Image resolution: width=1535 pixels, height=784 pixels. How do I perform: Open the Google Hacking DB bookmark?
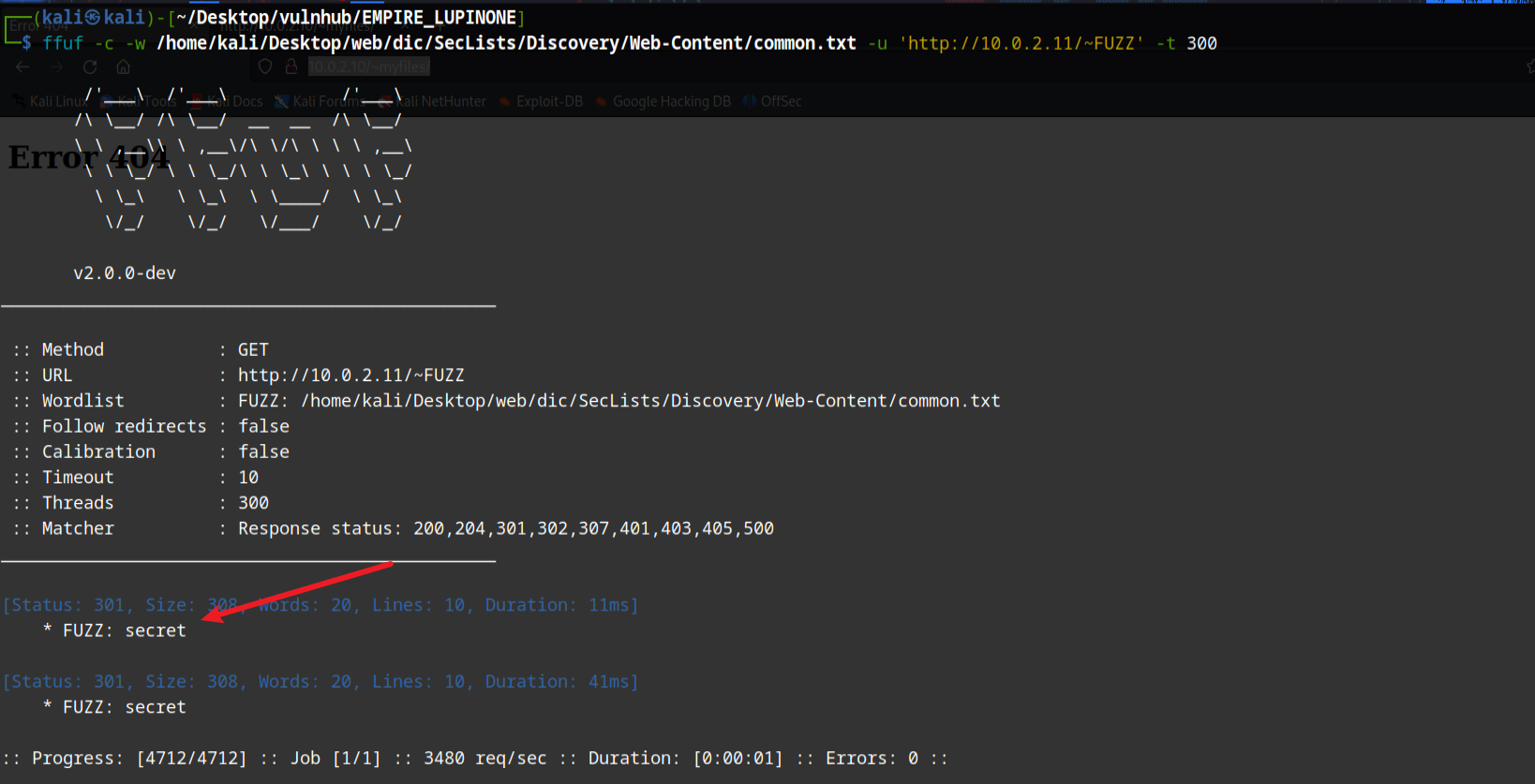pyautogui.click(x=671, y=101)
